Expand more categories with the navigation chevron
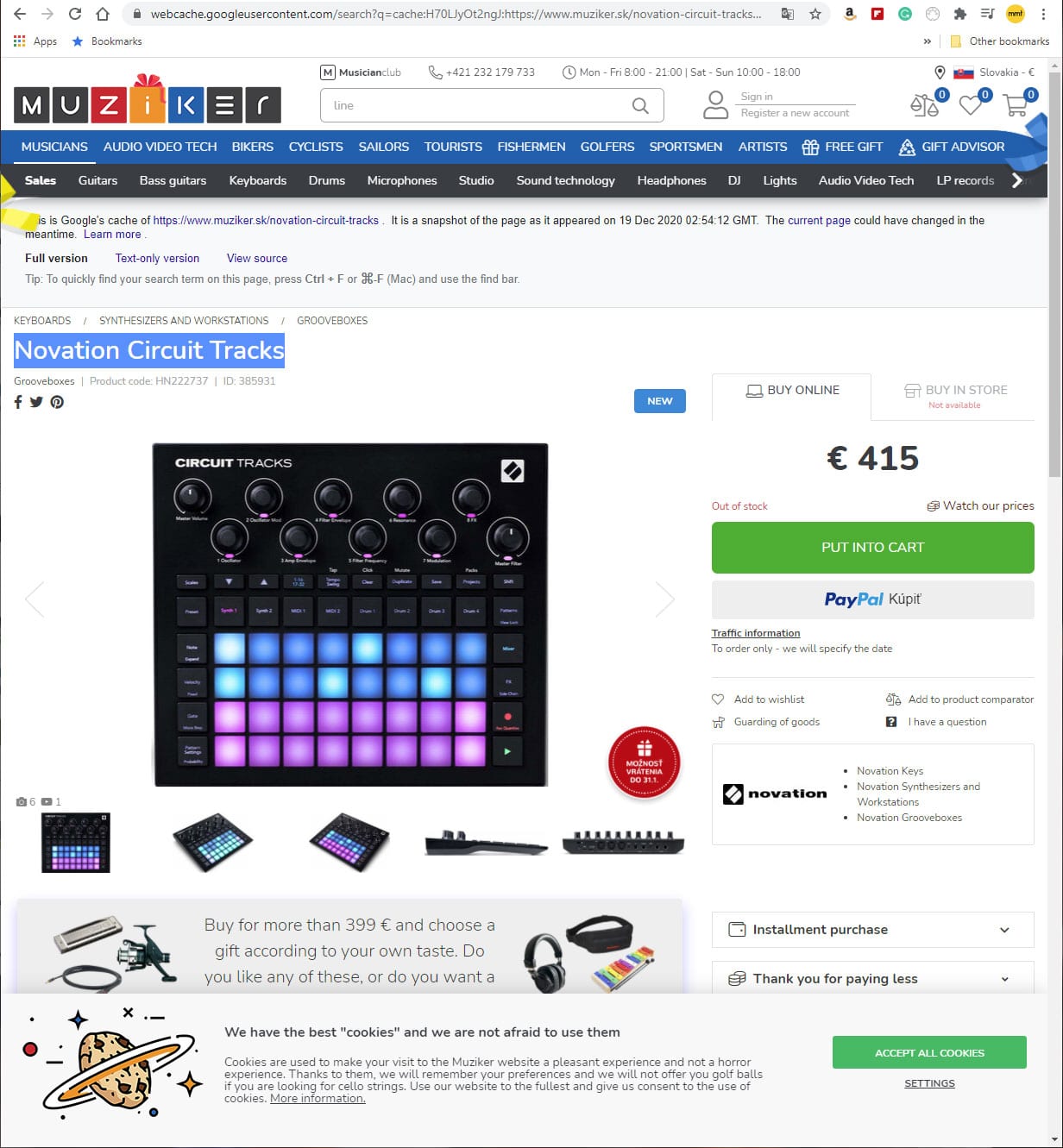This screenshot has height=1148, width=1063. (x=1017, y=180)
